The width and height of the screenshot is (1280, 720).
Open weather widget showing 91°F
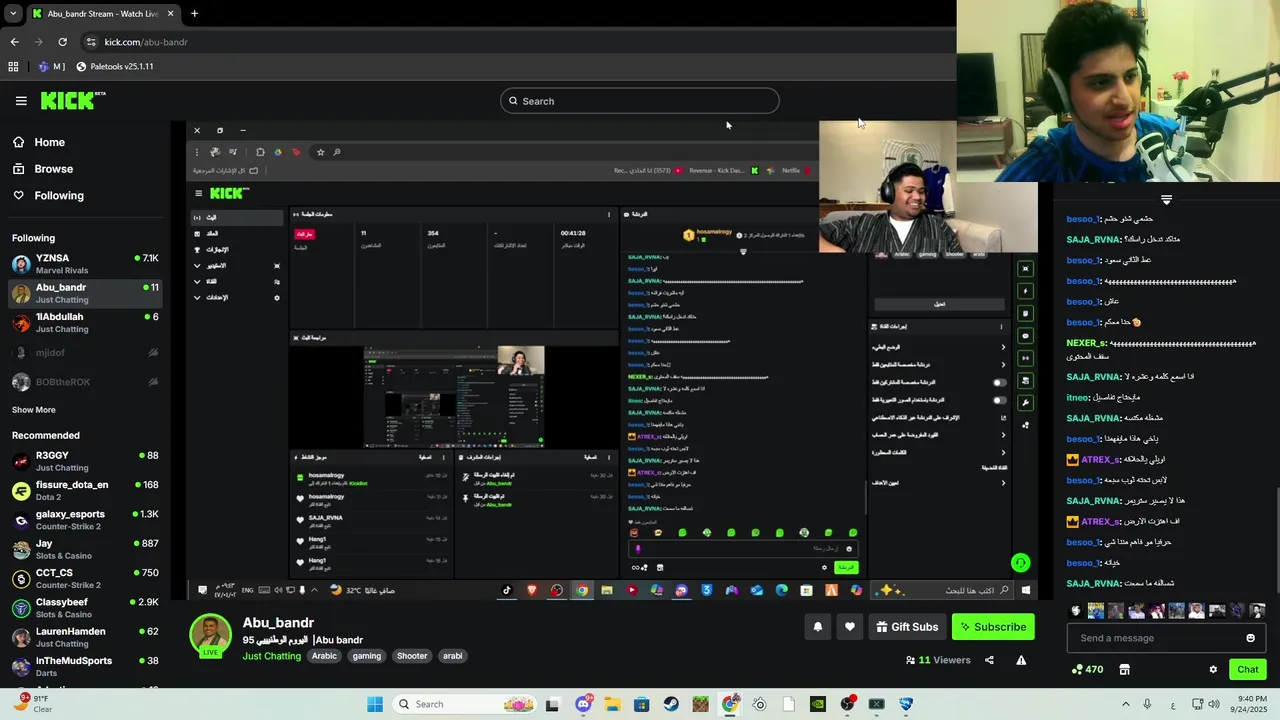point(32,704)
